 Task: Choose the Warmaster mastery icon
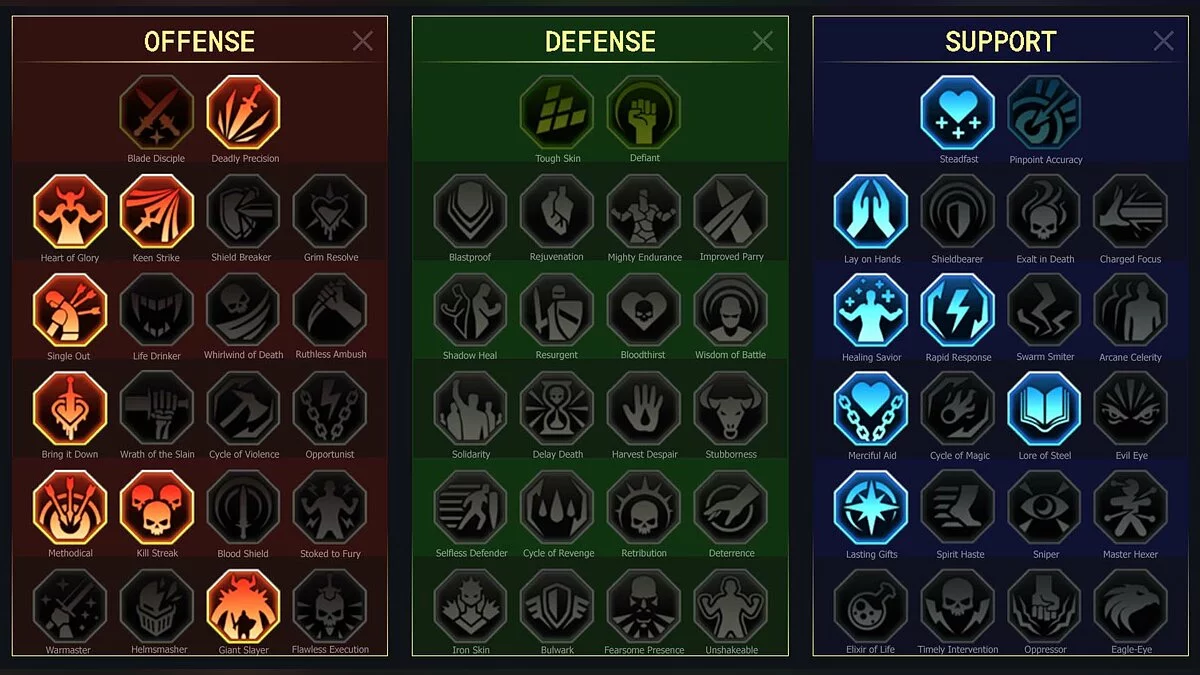coord(70,606)
